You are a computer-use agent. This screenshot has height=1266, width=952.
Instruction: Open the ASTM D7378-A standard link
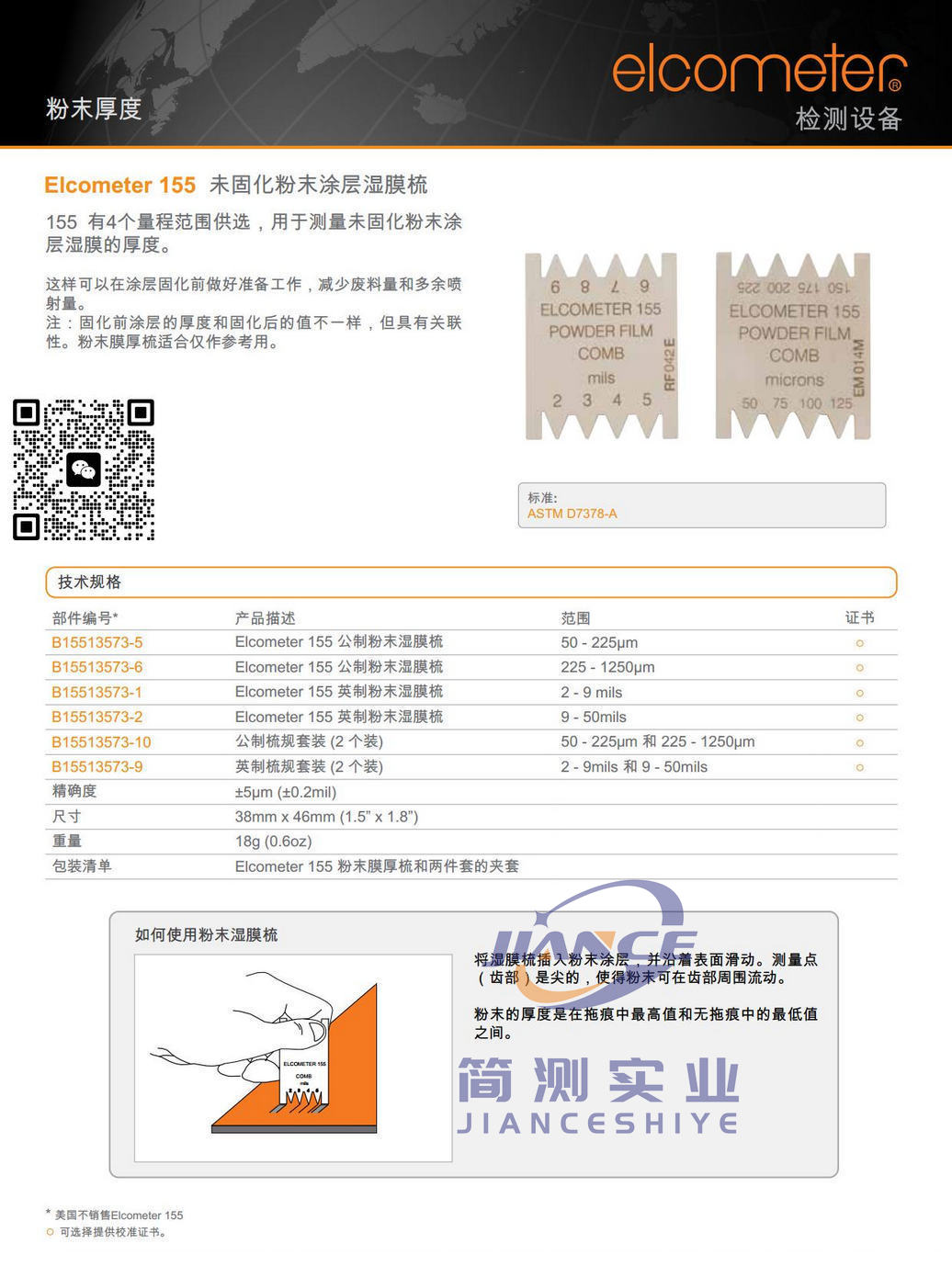coord(572,514)
